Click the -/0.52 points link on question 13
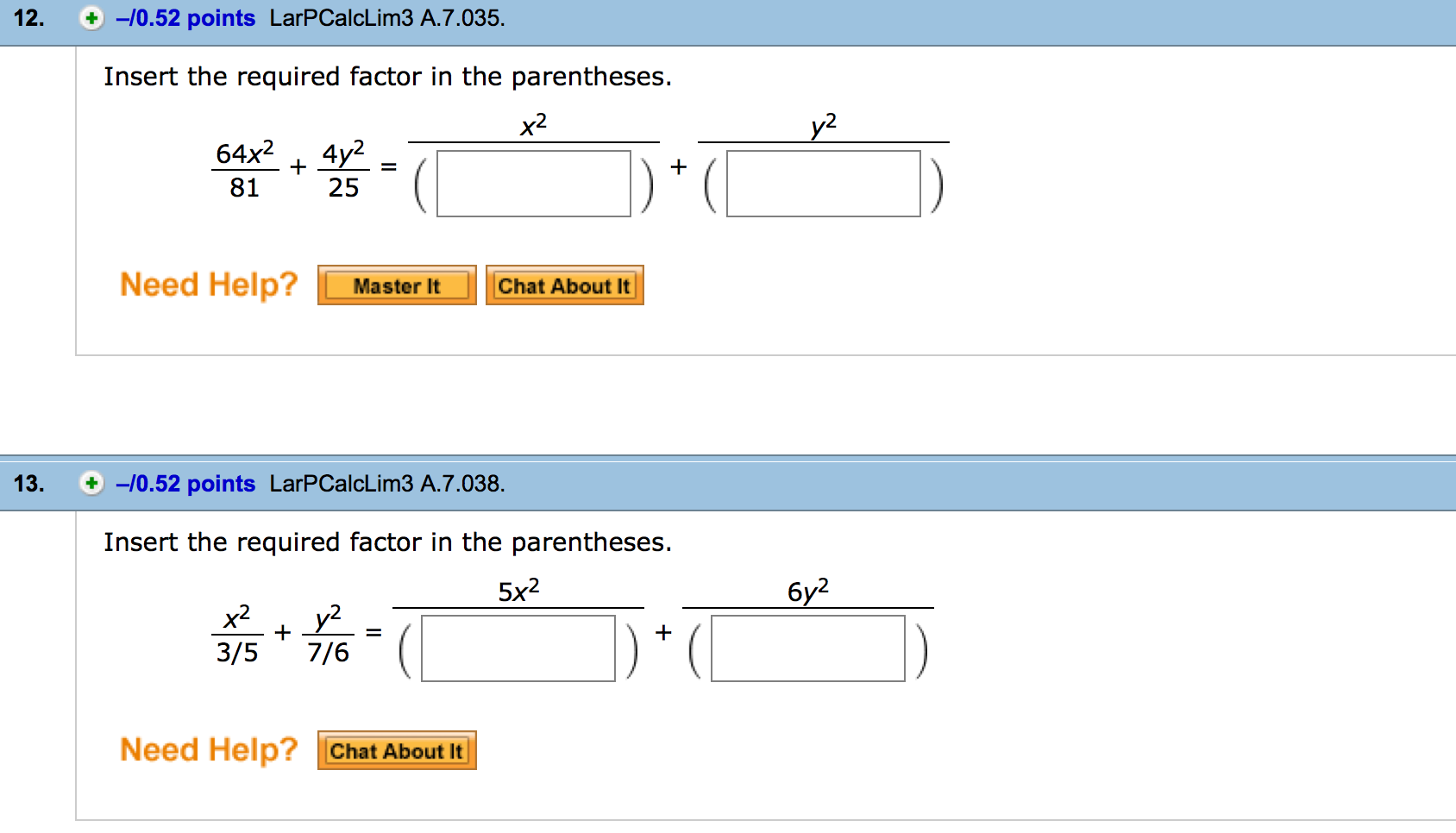 187,485
